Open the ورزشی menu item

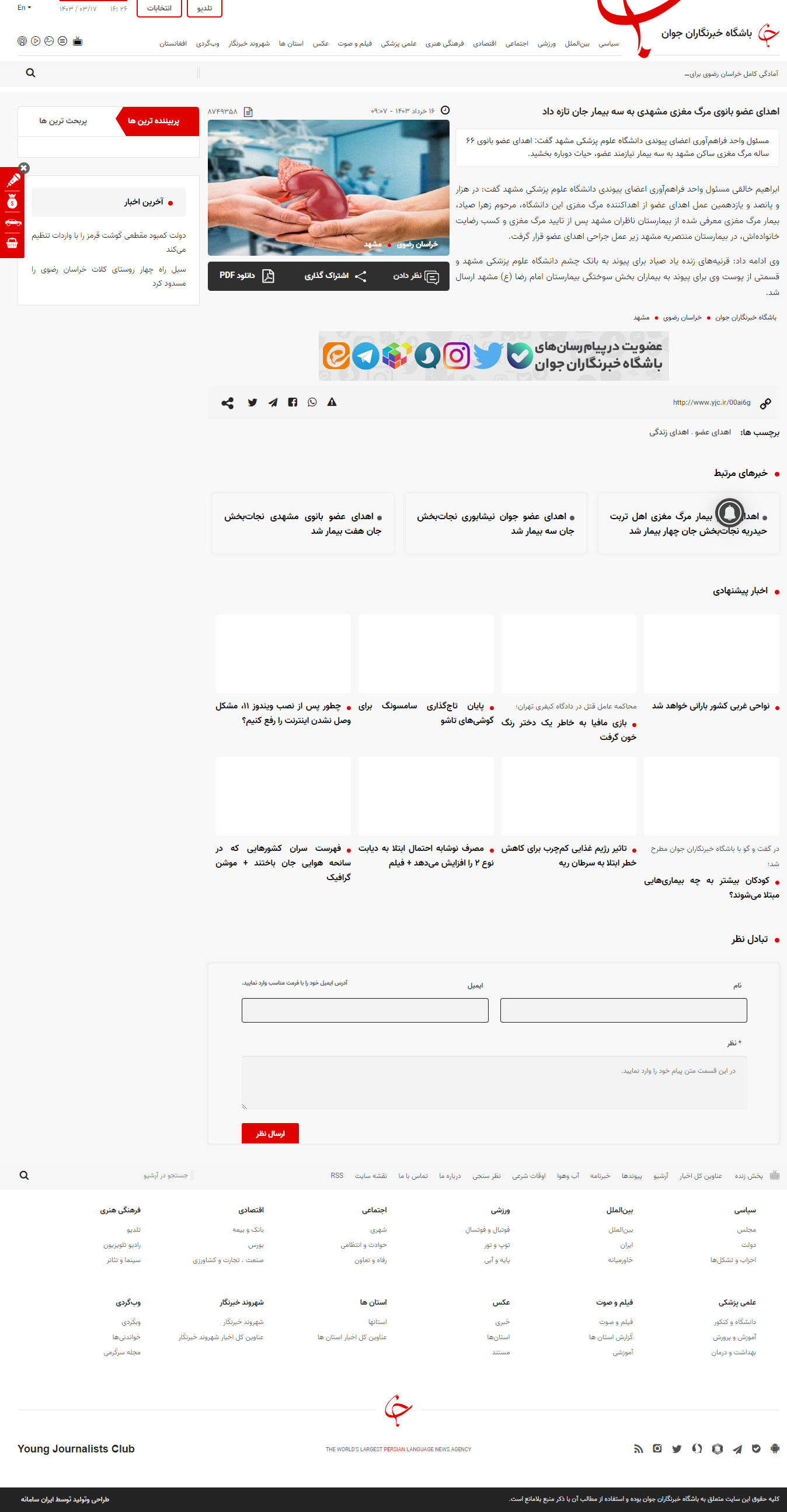[x=546, y=43]
